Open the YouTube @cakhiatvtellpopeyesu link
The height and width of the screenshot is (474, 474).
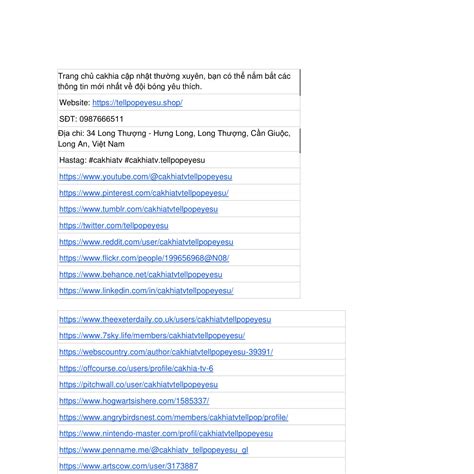pos(146,177)
